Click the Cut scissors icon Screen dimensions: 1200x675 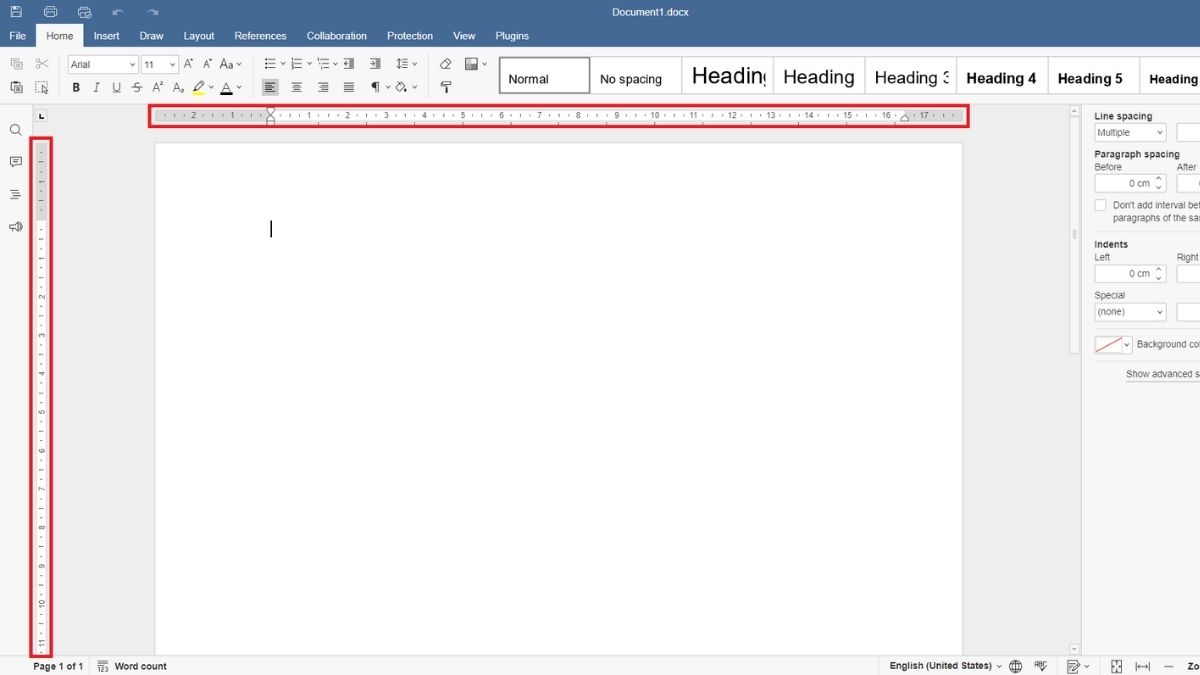coord(42,63)
